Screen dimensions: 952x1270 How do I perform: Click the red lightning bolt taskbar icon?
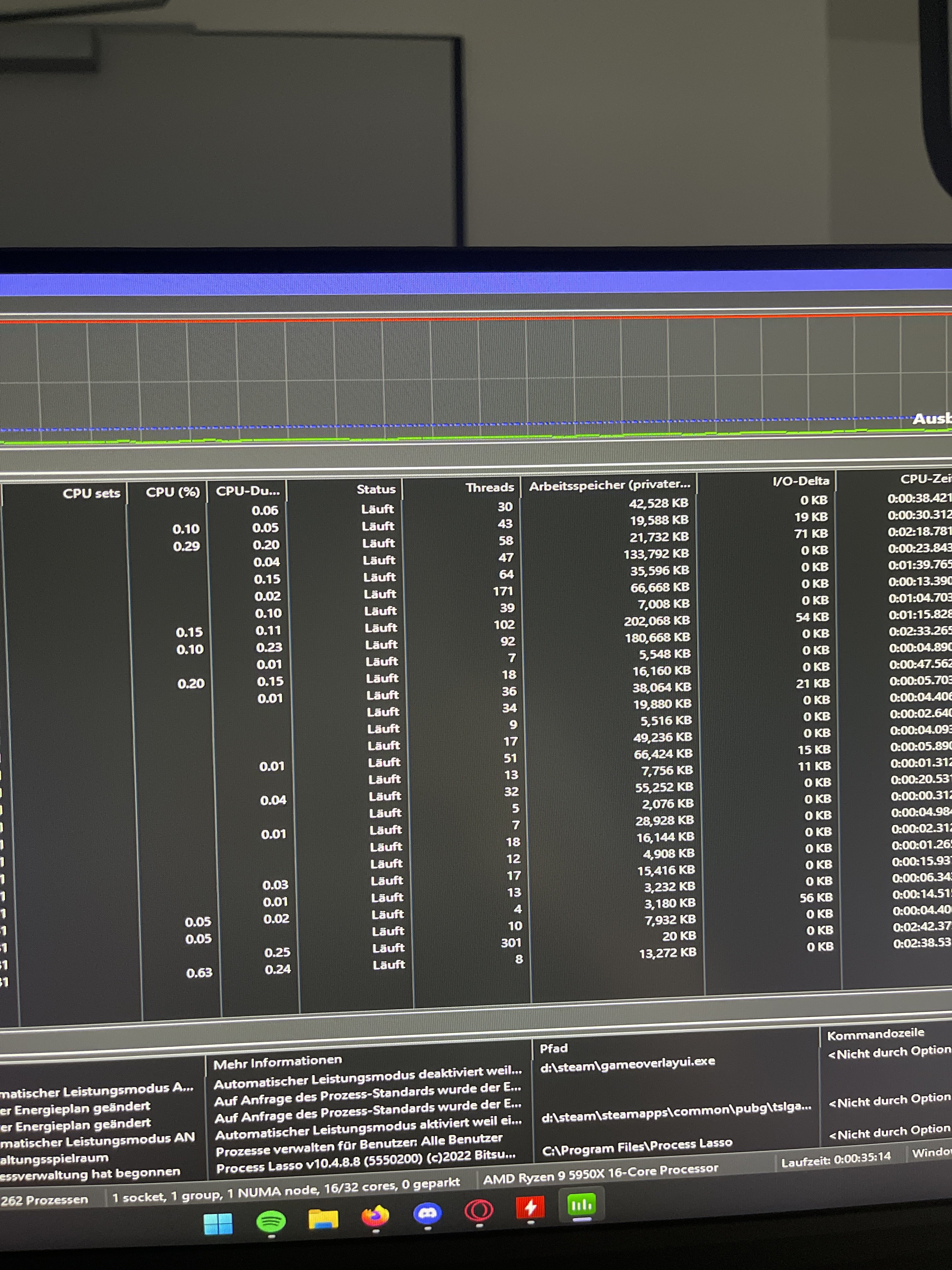point(530,1207)
